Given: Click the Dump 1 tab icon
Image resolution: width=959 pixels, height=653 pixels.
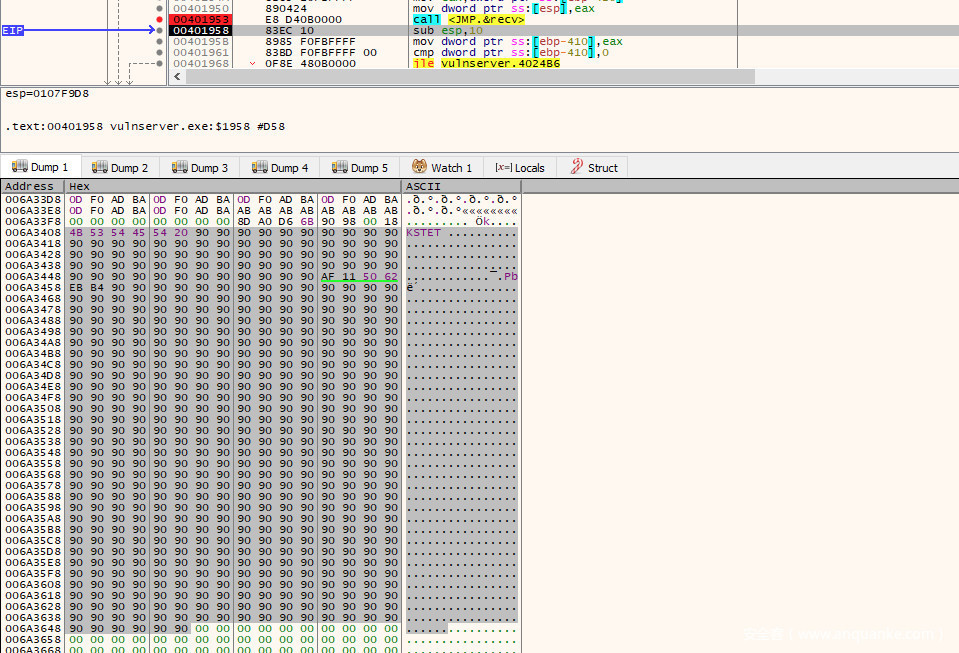Looking at the screenshot, I should pyautogui.click(x=19, y=168).
